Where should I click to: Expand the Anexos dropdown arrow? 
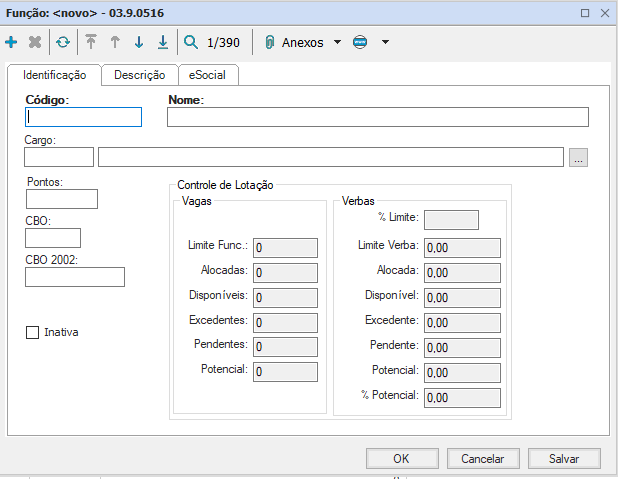click(337, 43)
